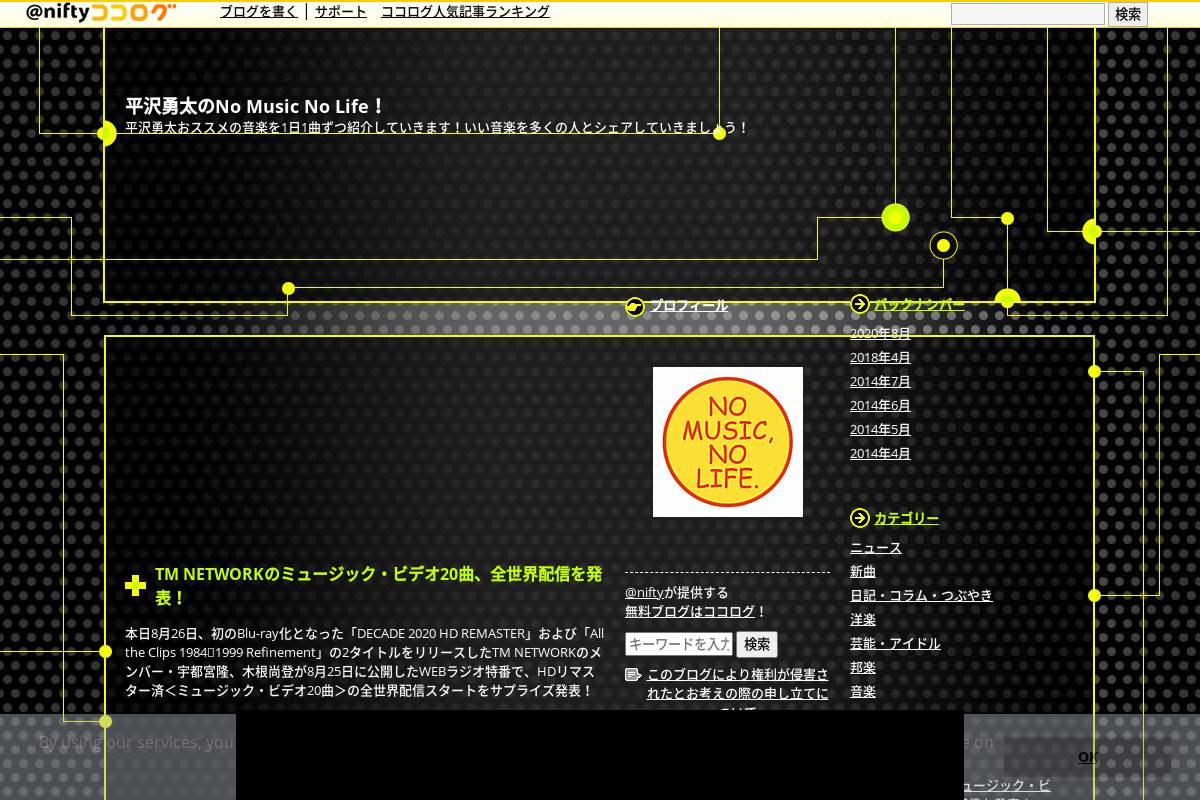The width and height of the screenshot is (1200, 800).
Task: Open the 芸能・アイドル category
Action: pos(895,643)
